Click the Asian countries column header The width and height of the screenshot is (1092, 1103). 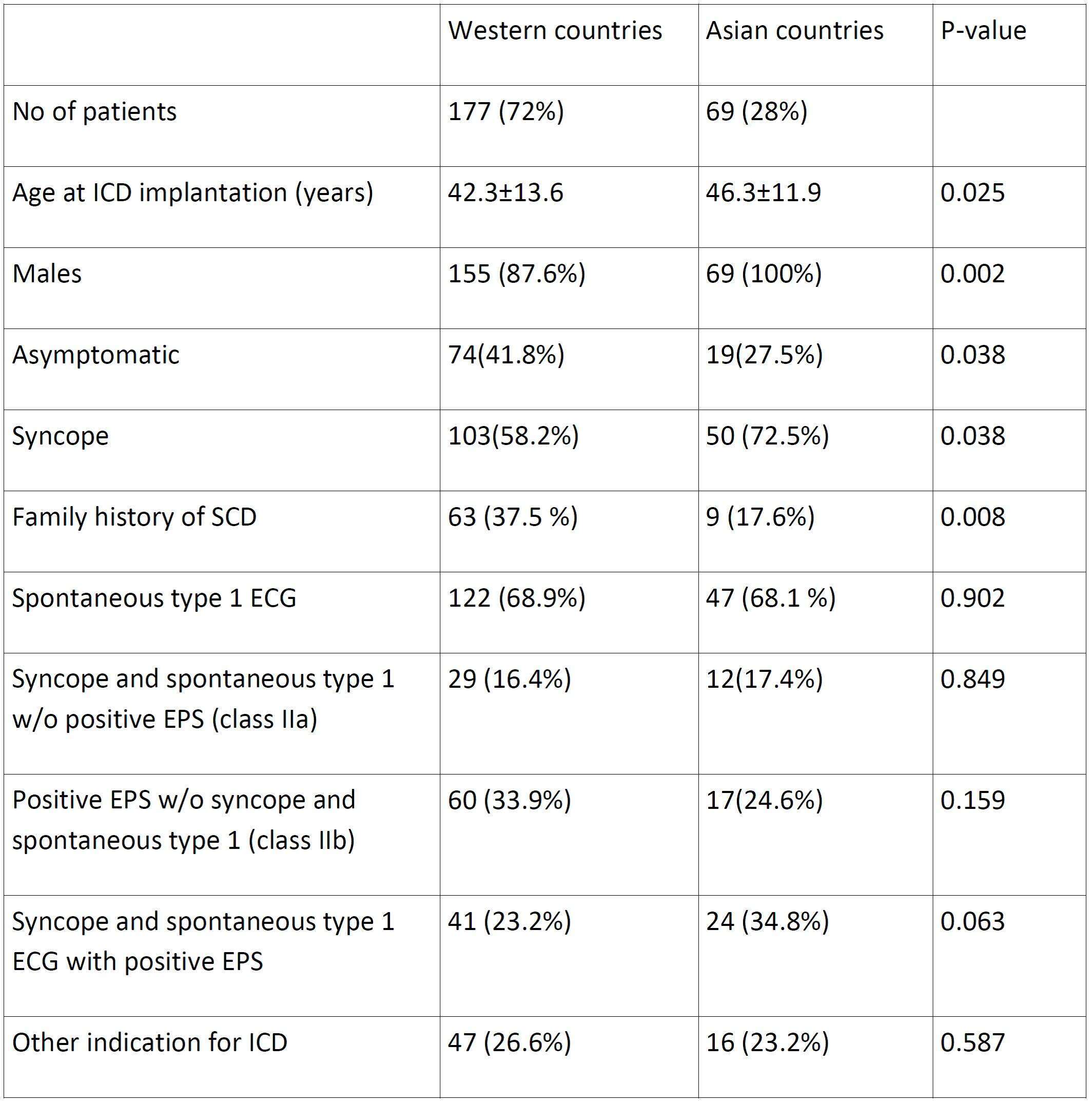pyautogui.click(x=794, y=30)
